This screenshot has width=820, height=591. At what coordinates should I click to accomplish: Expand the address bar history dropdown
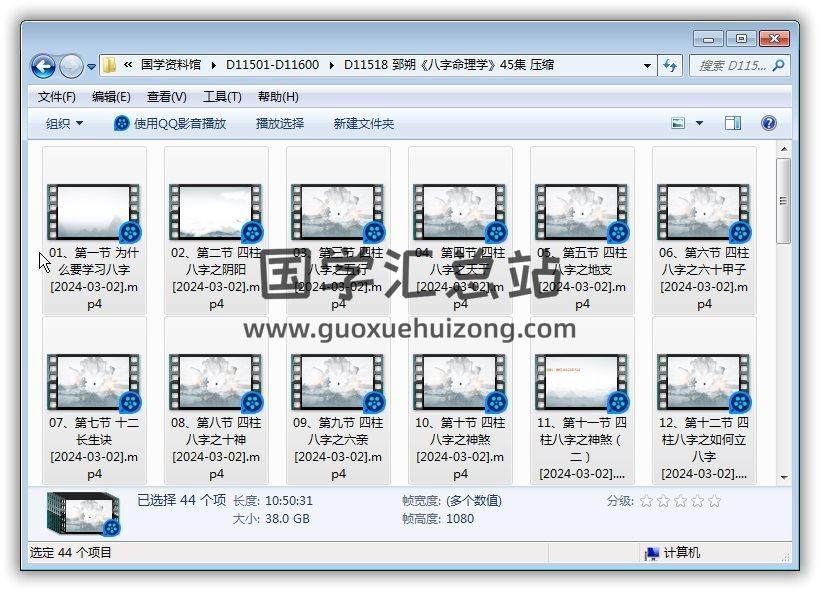(x=648, y=66)
